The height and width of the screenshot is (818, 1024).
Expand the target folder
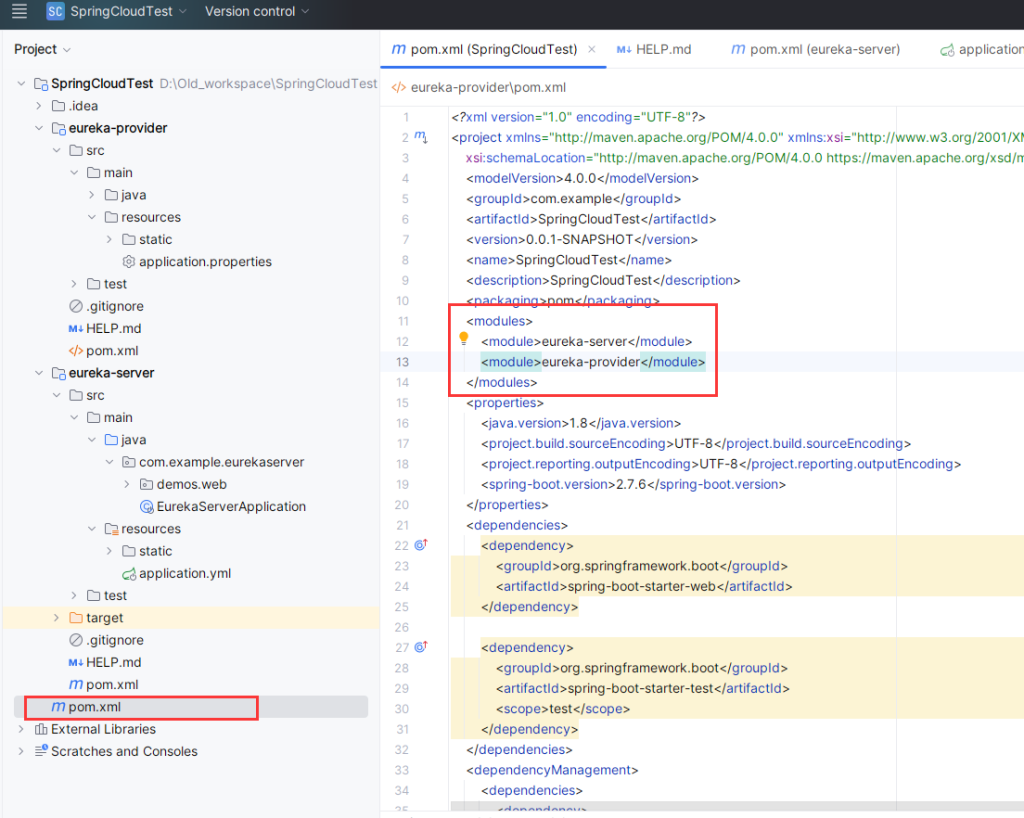(x=56, y=618)
